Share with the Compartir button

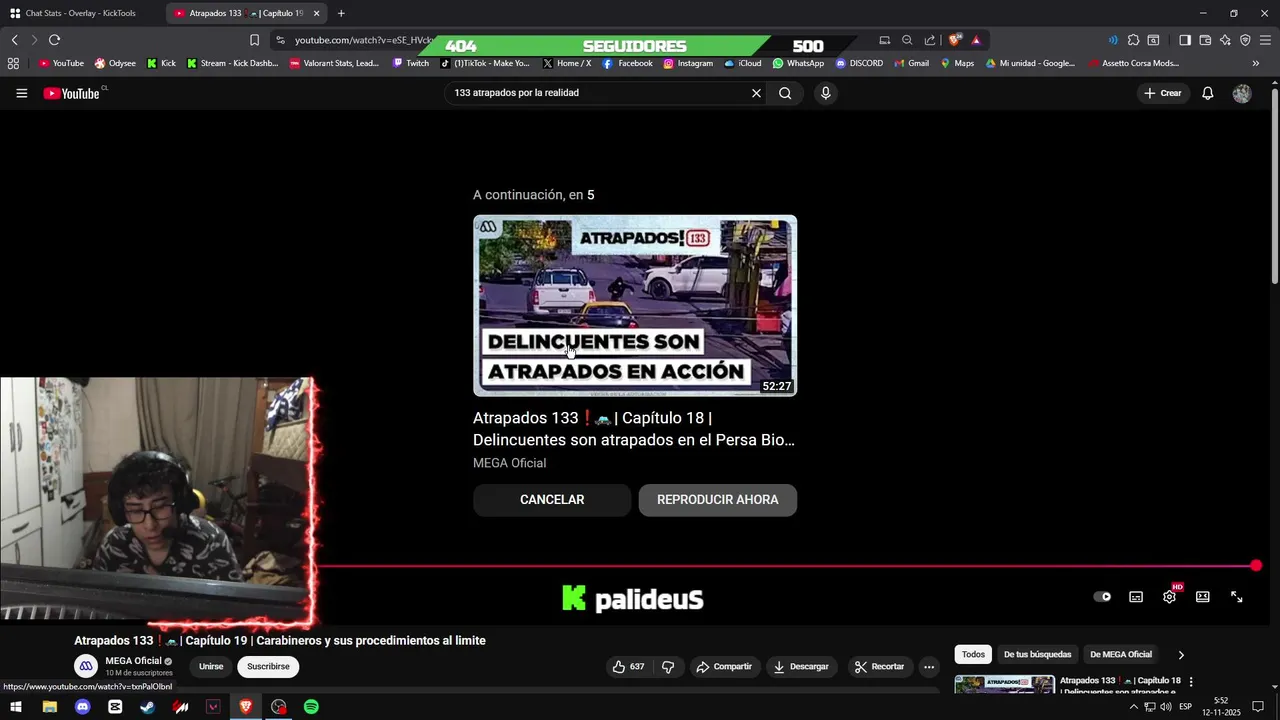(x=723, y=667)
